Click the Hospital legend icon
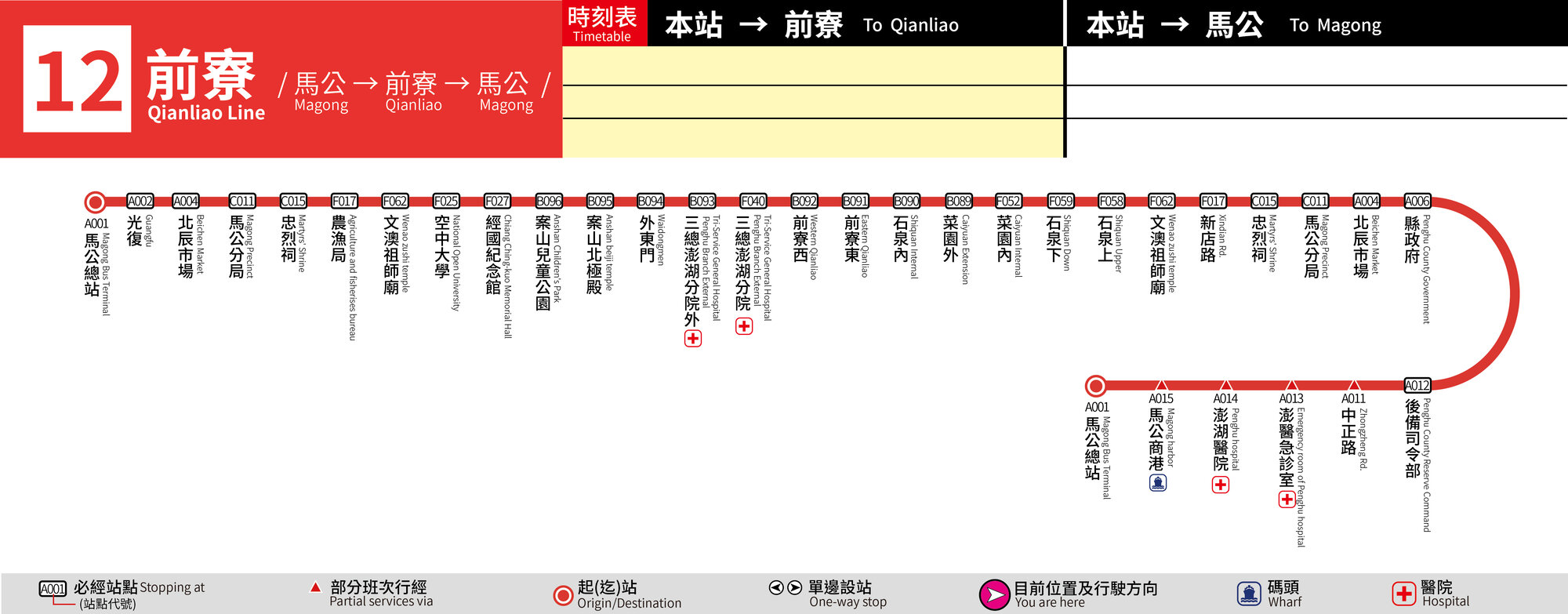The image size is (1568, 614). click(x=1404, y=594)
